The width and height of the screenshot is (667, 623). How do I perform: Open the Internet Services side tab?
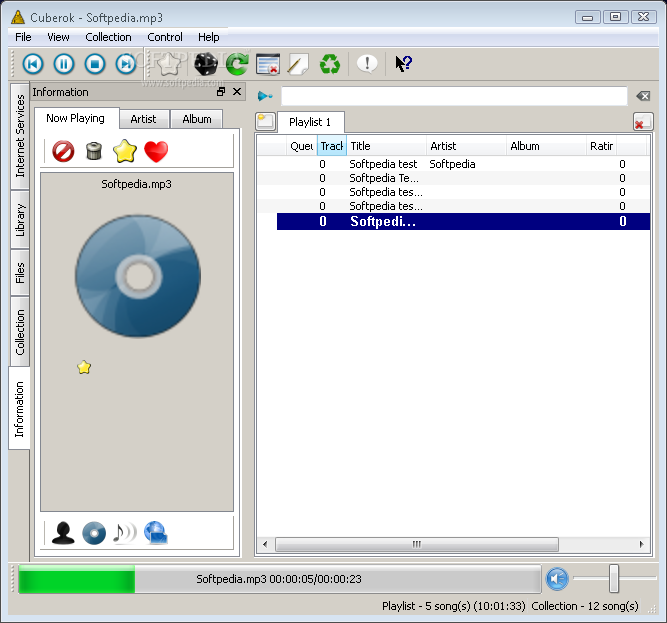pyautogui.click(x=20, y=136)
